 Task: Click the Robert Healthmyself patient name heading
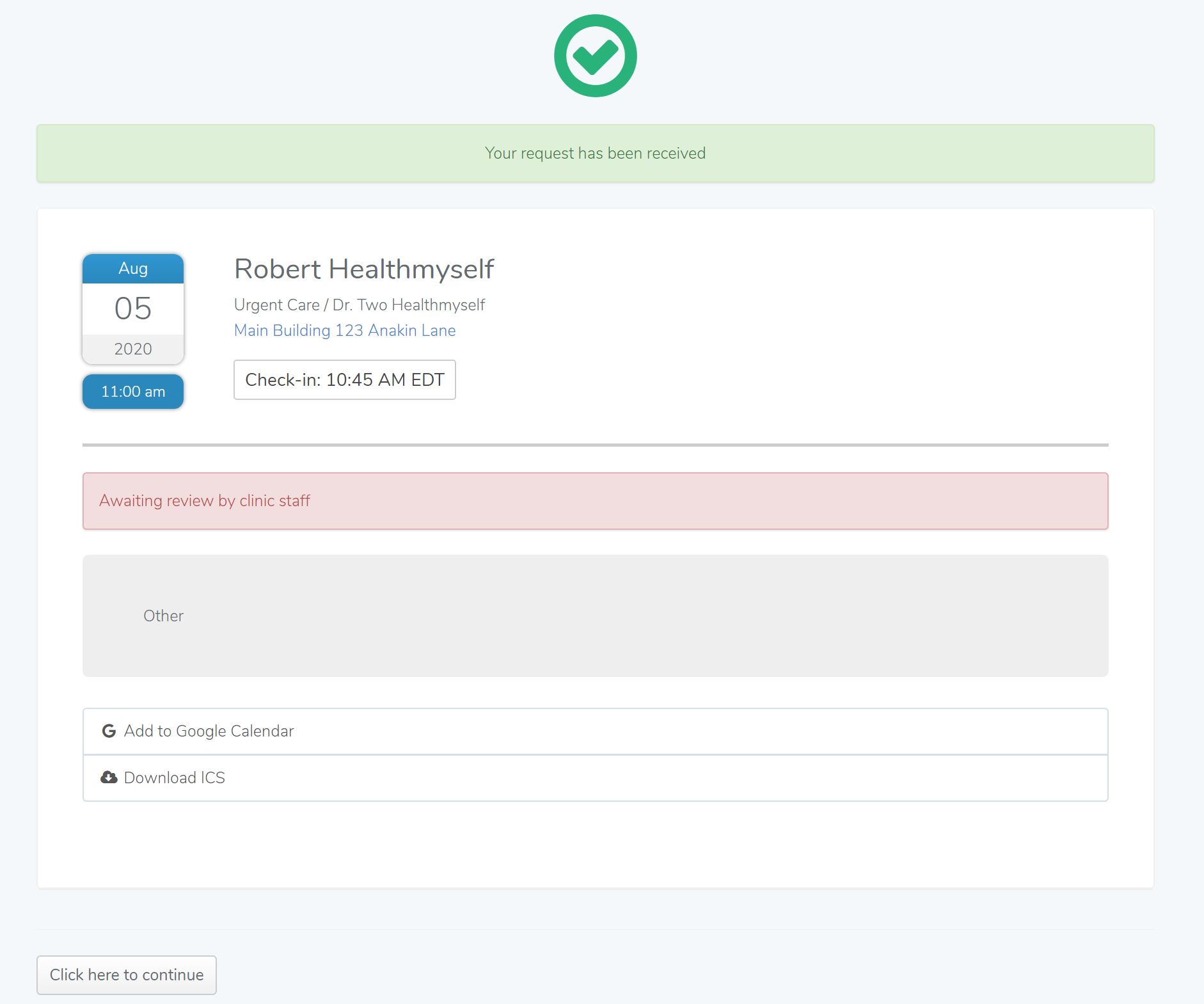point(363,269)
